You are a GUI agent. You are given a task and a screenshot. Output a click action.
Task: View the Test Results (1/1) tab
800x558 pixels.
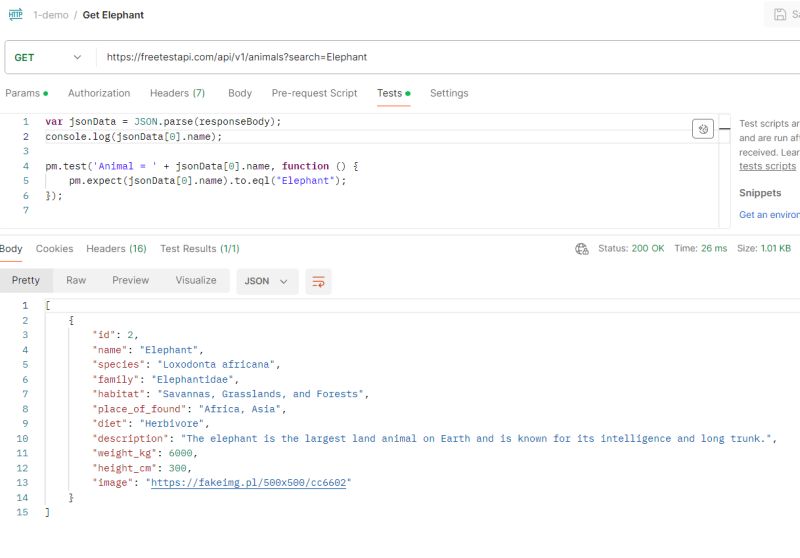(199, 249)
